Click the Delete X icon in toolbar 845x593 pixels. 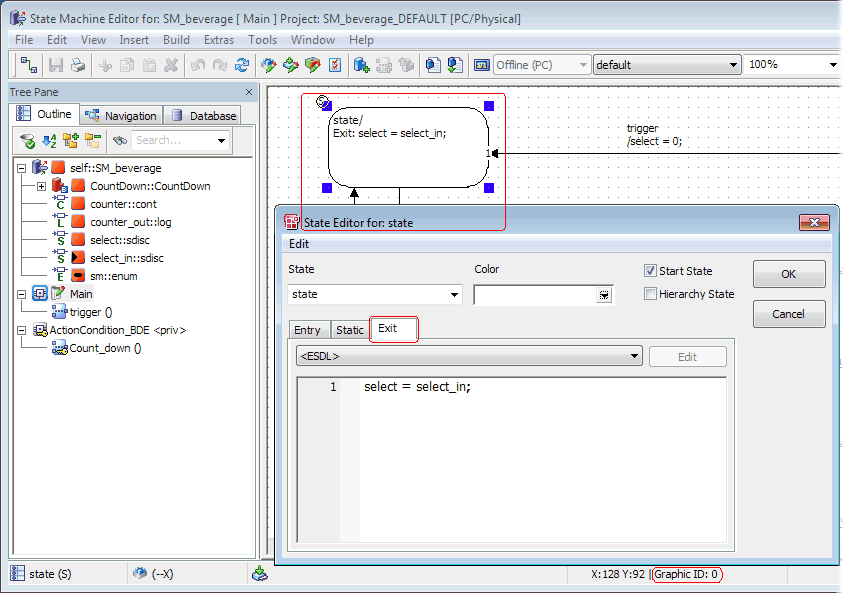coord(171,65)
